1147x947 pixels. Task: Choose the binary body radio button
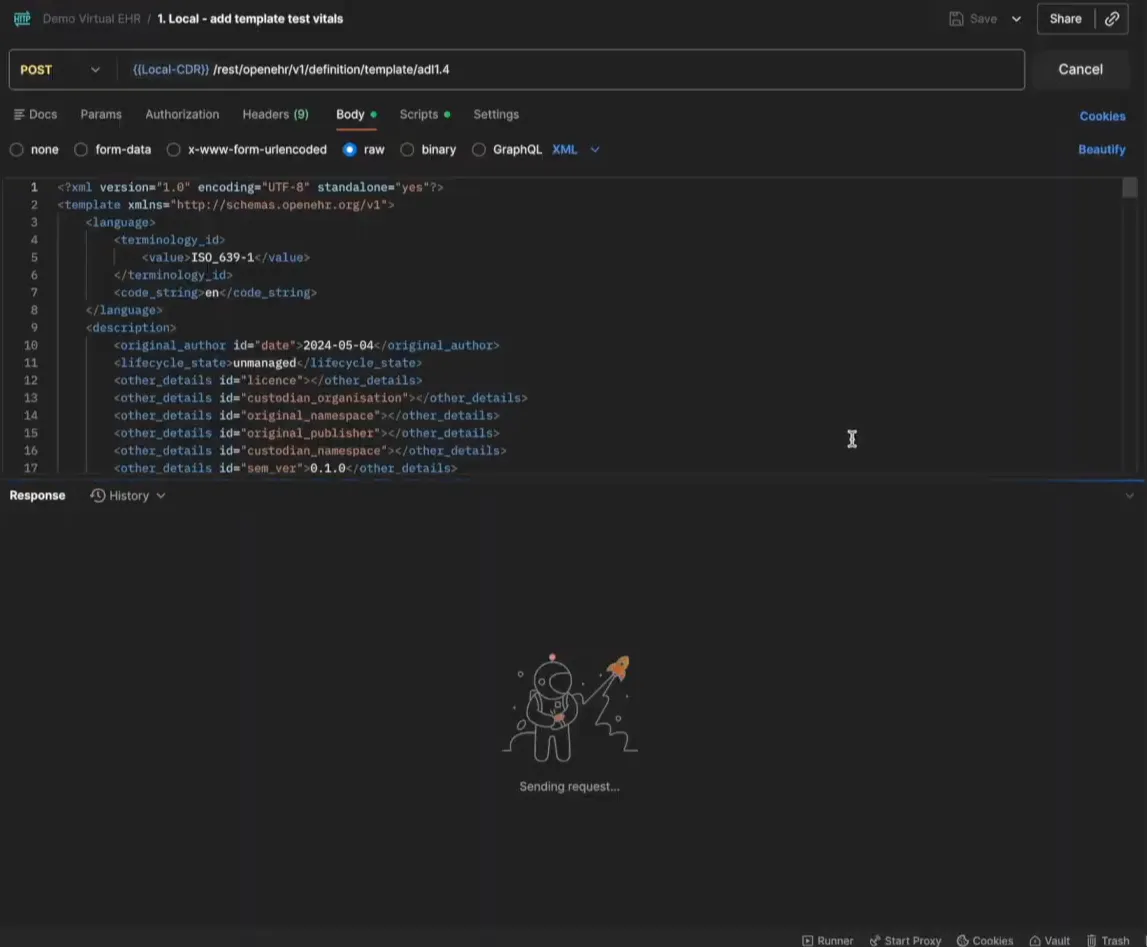407,150
